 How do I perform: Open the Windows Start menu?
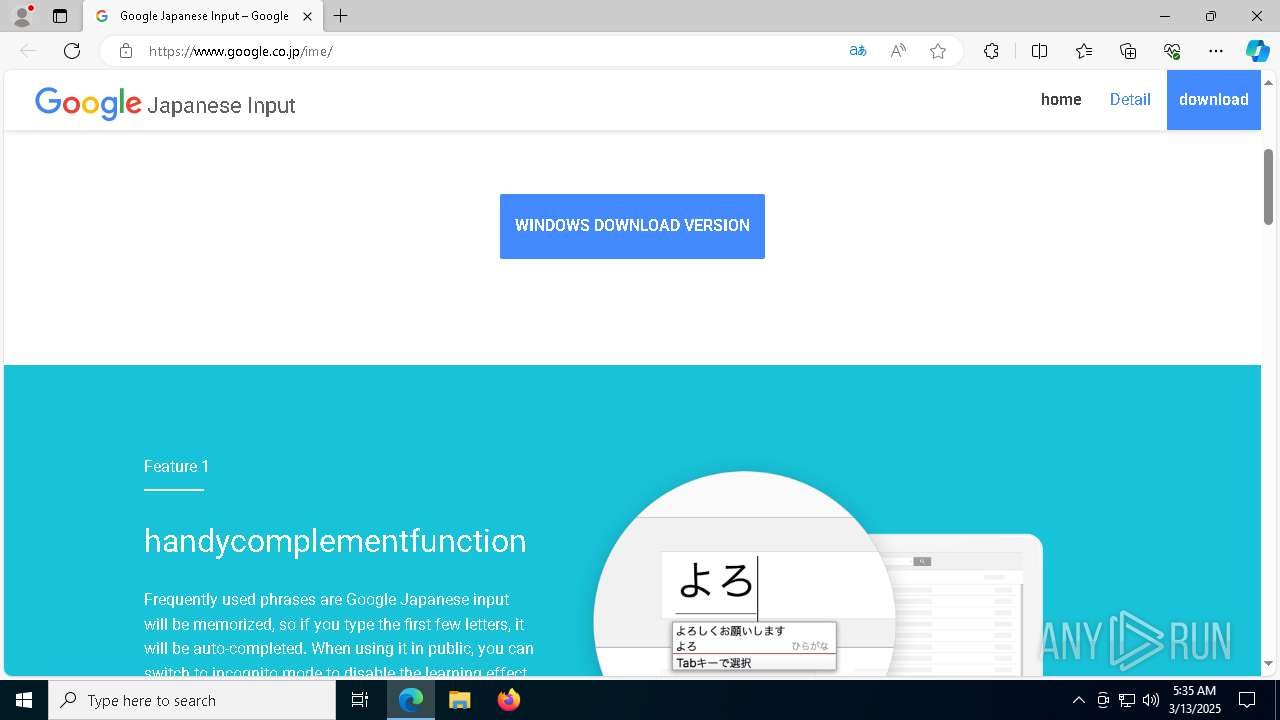coord(24,700)
